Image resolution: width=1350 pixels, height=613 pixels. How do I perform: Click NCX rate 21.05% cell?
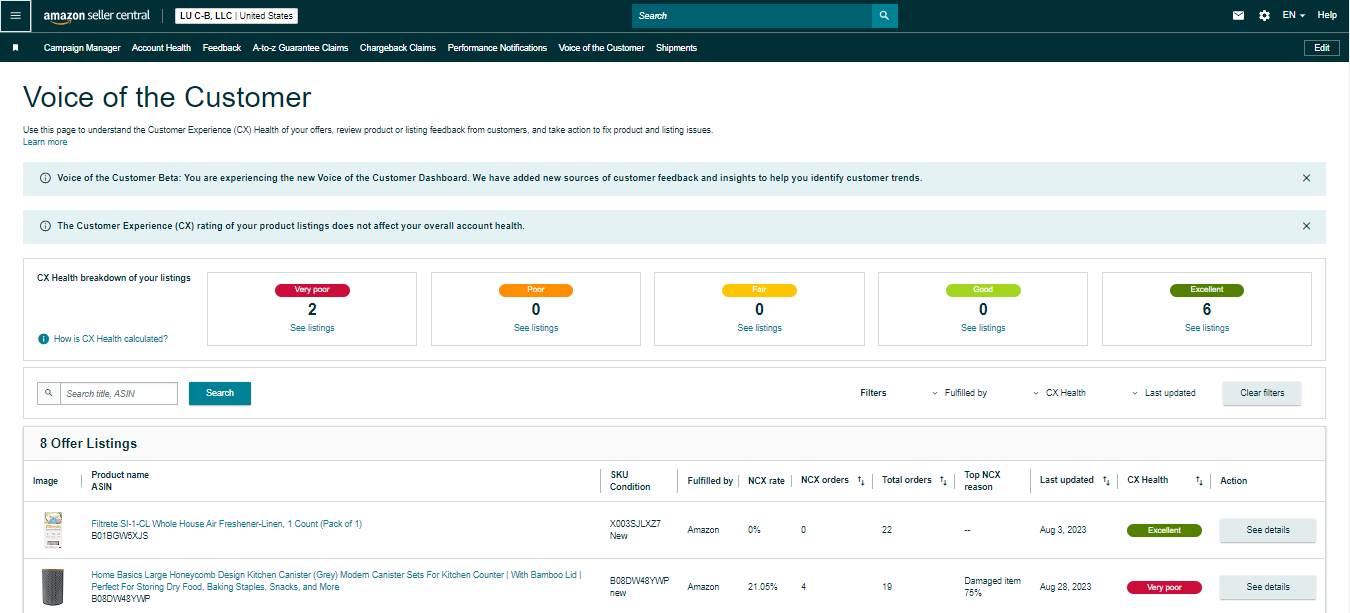coord(763,587)
